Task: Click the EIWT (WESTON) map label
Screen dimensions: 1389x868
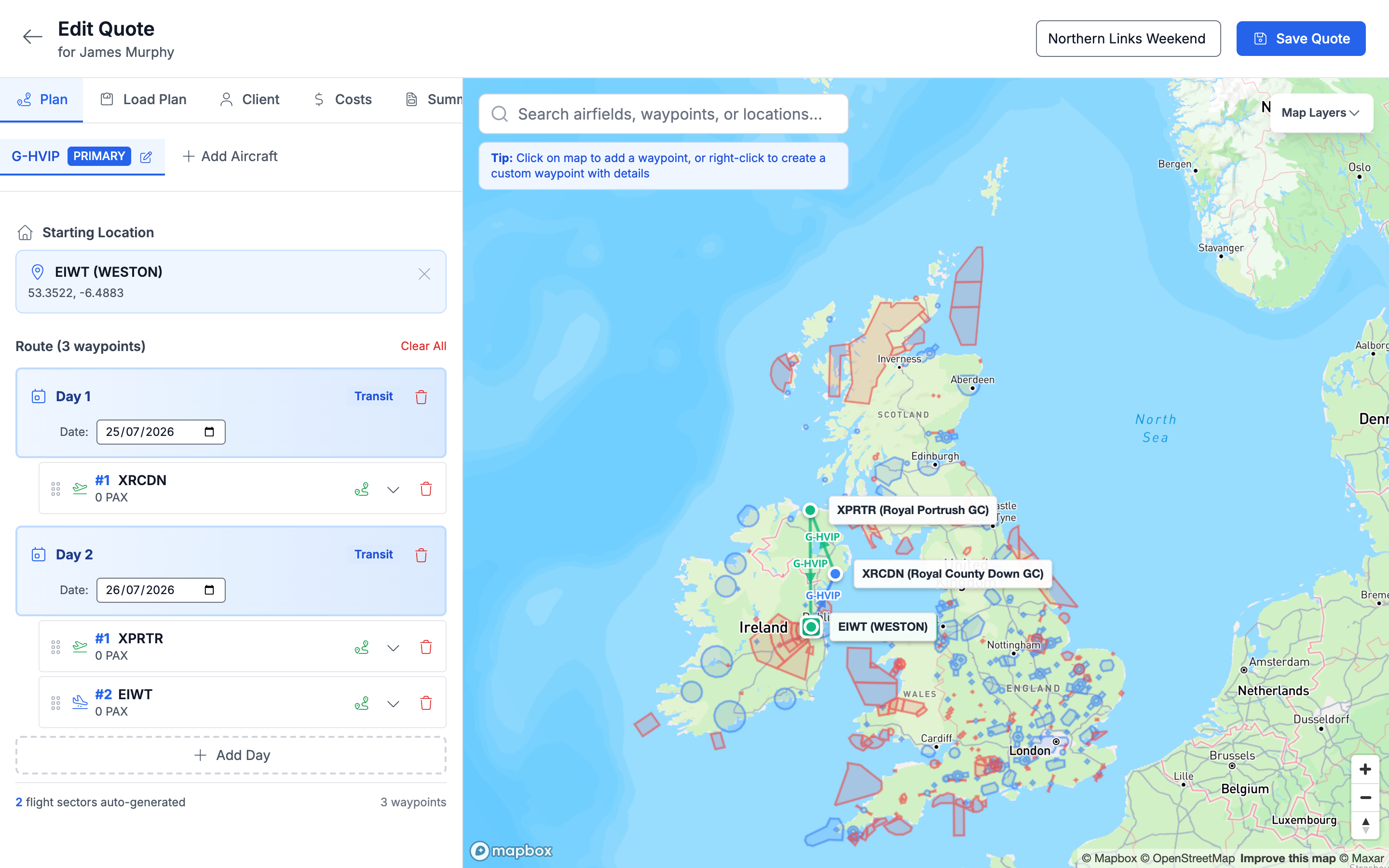Action: tap(883, 627)
